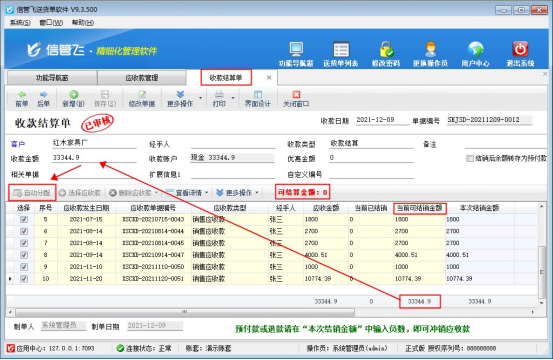
Task: Uncheck the checkbox in row 9
Action: 24,267
